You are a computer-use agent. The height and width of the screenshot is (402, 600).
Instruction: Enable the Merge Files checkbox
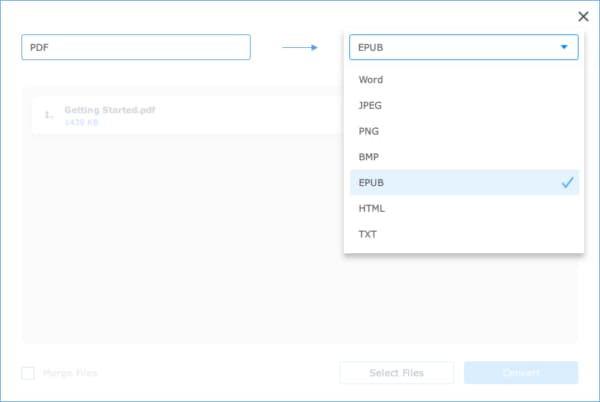pos(28,374)
